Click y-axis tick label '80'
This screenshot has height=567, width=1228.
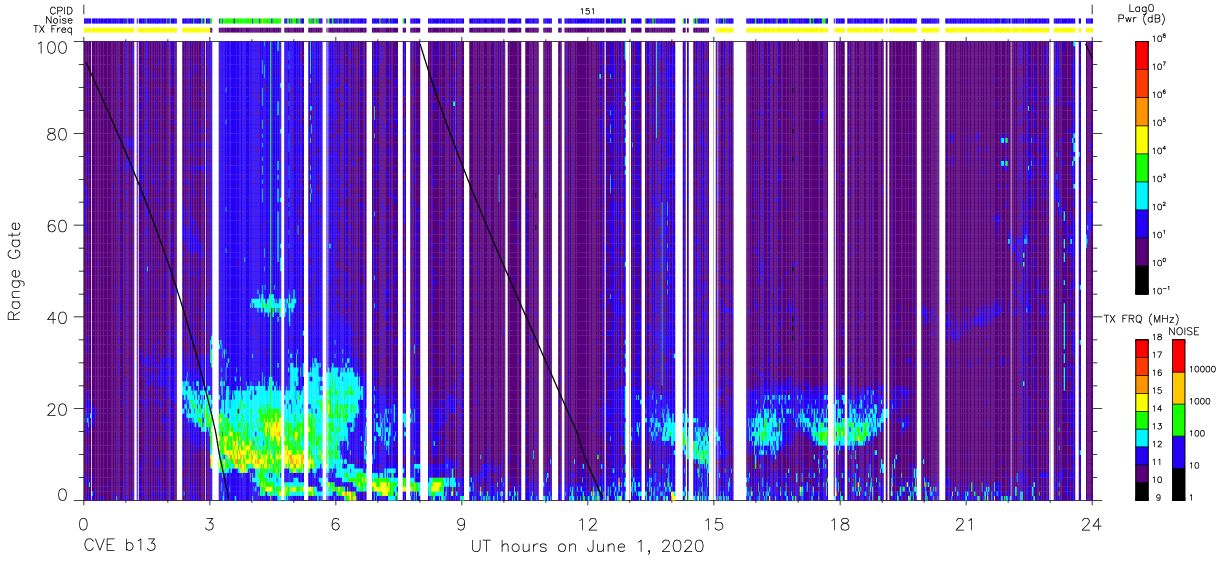click(58, 134)
